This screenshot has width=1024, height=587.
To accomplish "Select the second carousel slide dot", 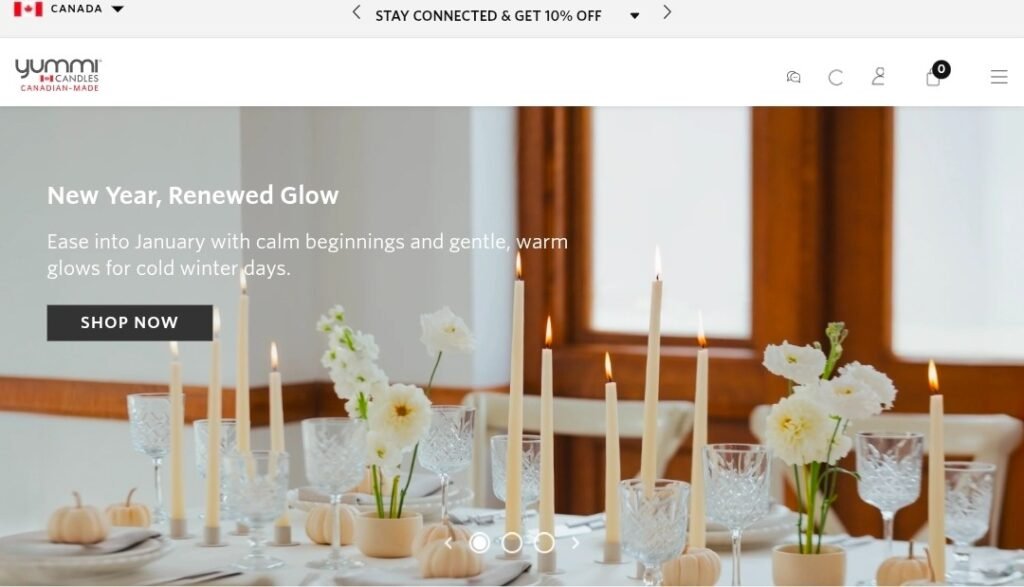I will (512, 543).
